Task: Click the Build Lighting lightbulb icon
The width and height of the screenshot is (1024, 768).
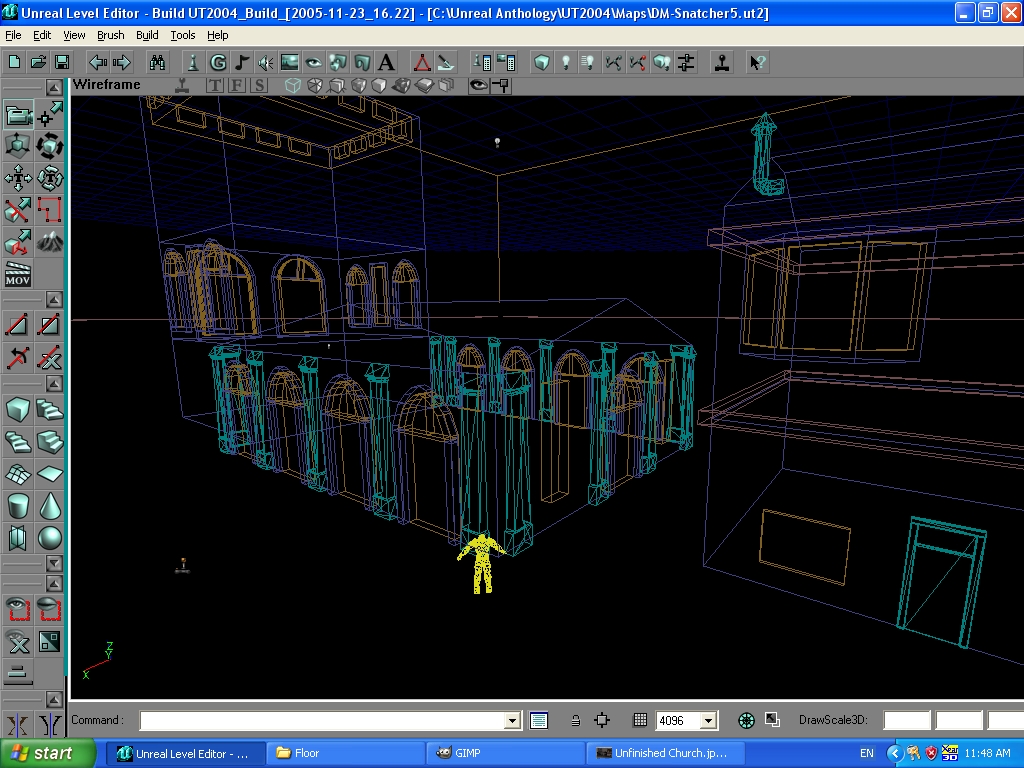Action: click(x=566, y=62)
